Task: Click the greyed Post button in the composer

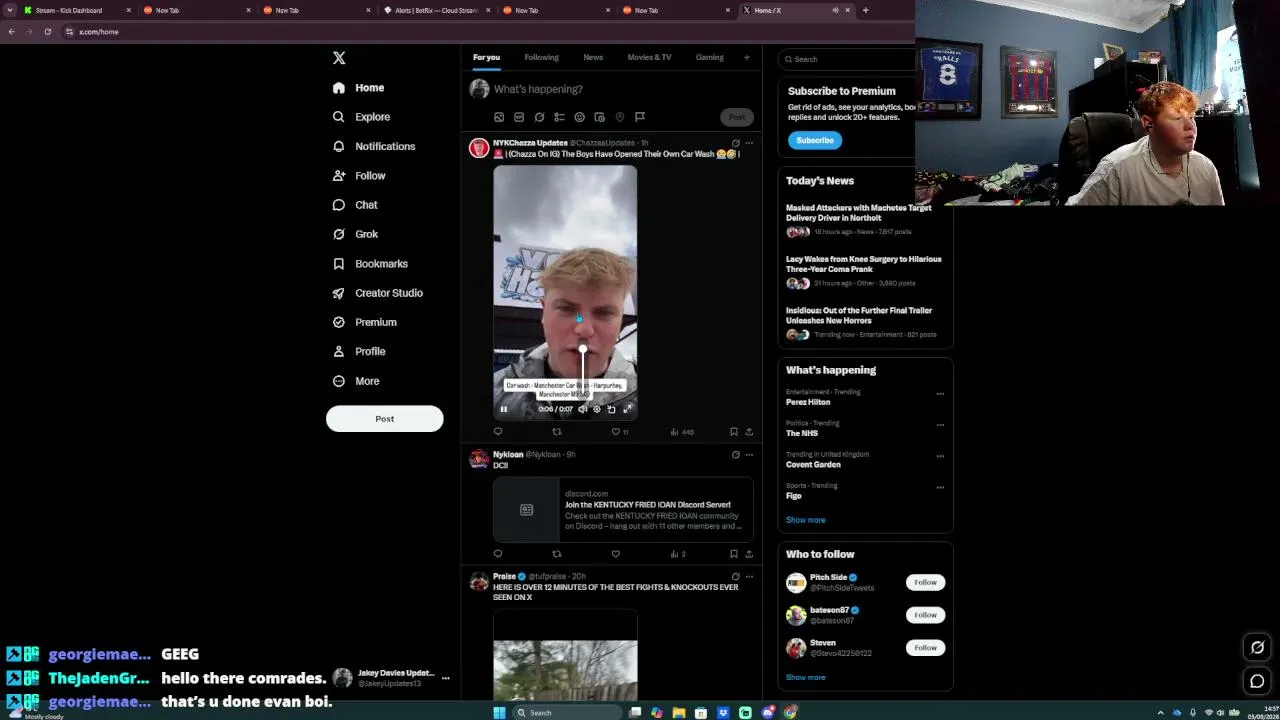Action: (736, 117)
